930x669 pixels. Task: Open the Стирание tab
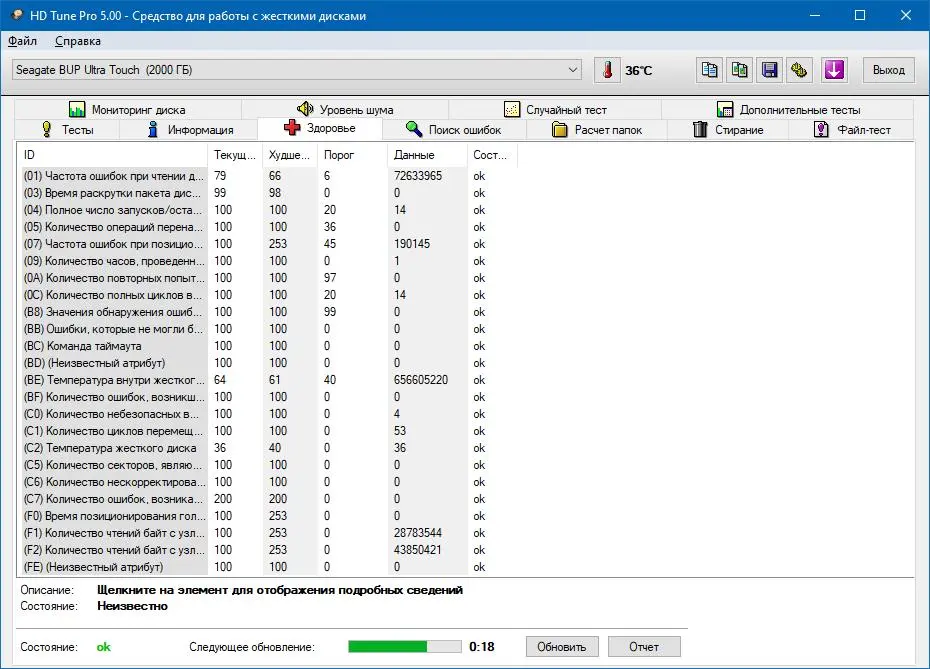[x=728, y=130]
